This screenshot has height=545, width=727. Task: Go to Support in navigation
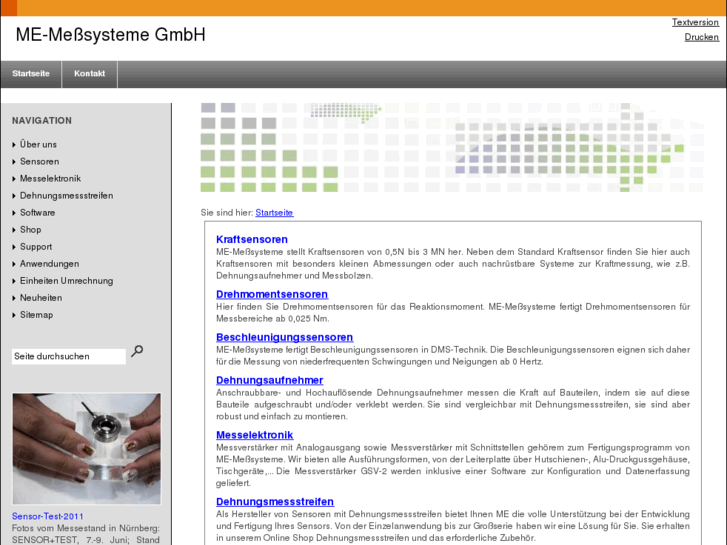coord(36,247)
